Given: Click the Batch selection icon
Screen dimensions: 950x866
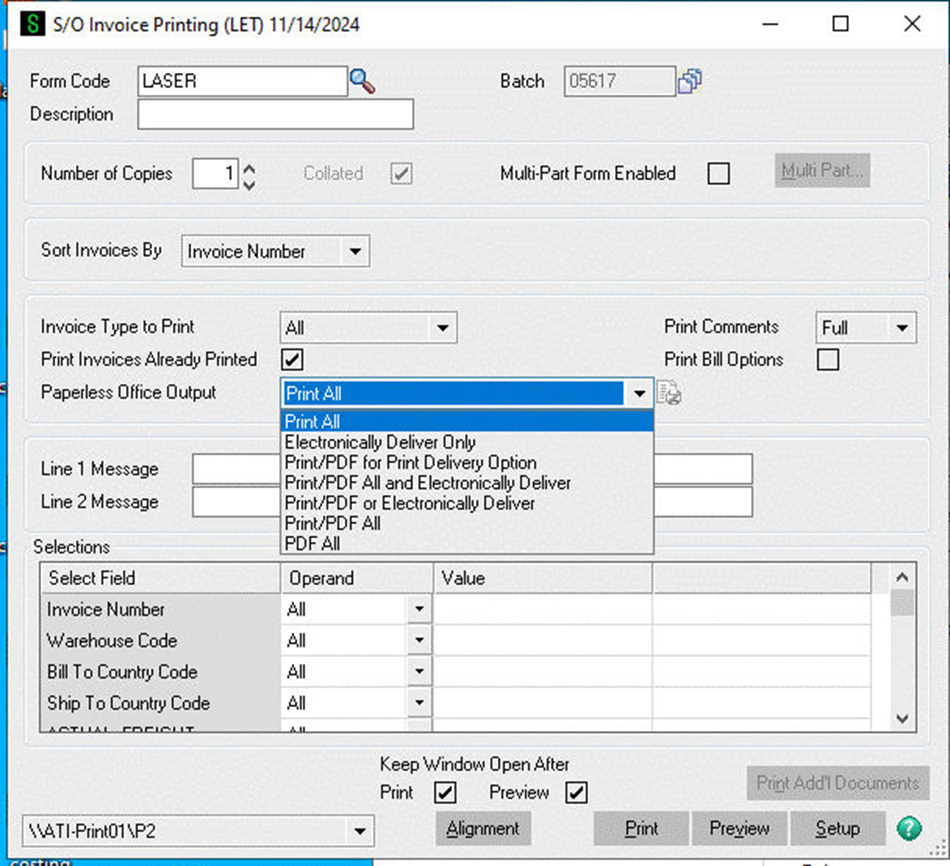Looking at the screenshot, I should [690, 82].
